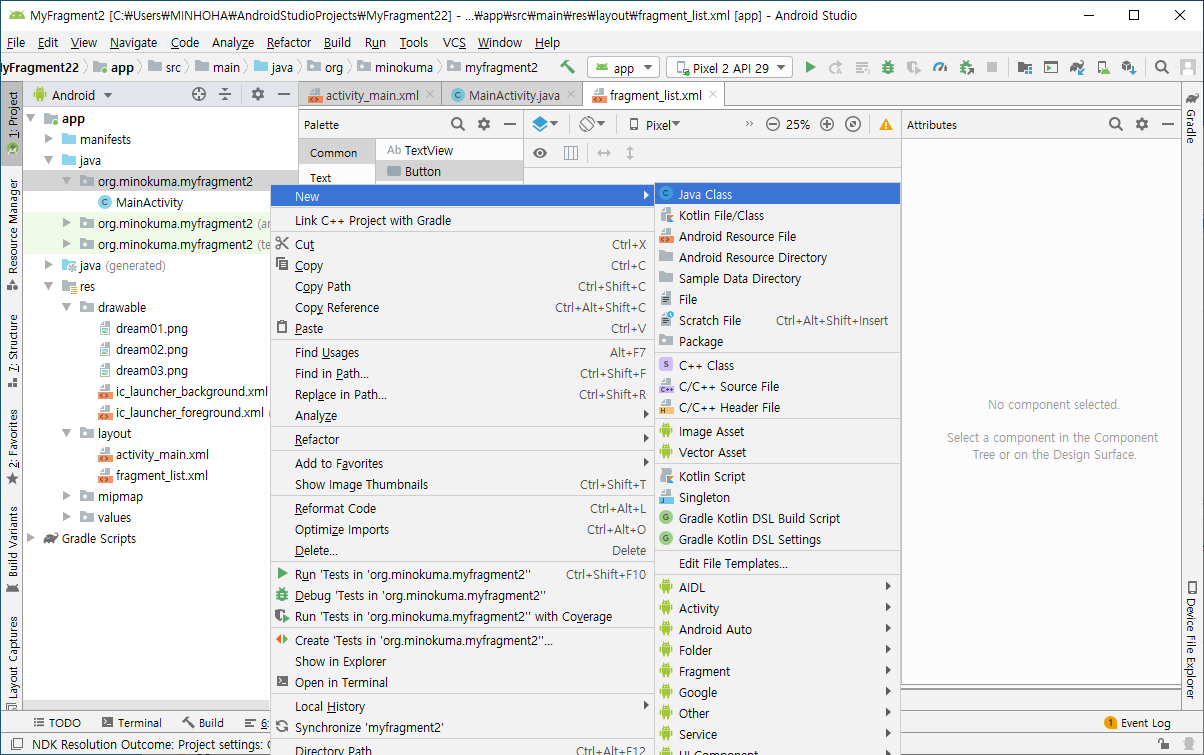The width and height of the screenshot is (1204, 755).
Task: Open SDK Manager icon in the toolbar
Action: pyautogui.click(x=1129, y=67)
